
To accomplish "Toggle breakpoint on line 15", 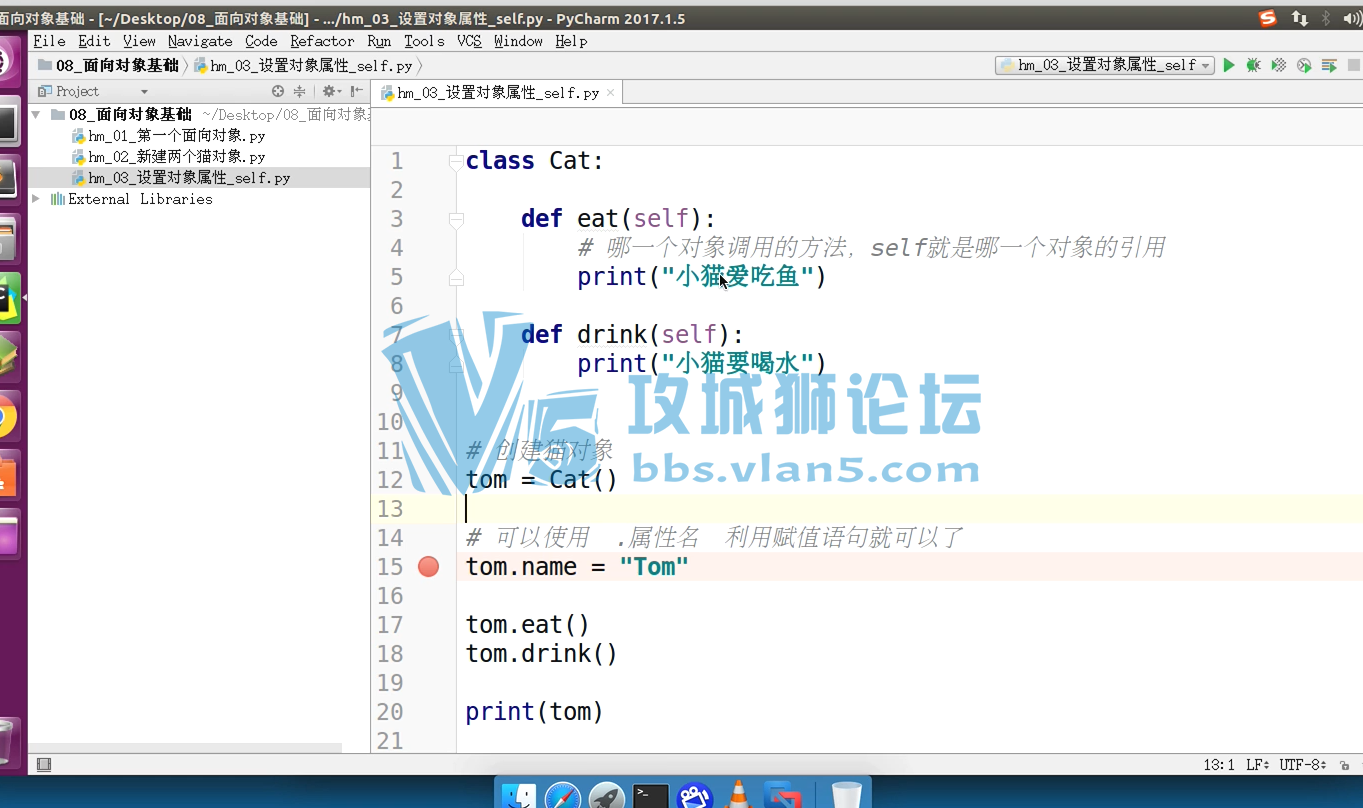I will click(428, 567).
